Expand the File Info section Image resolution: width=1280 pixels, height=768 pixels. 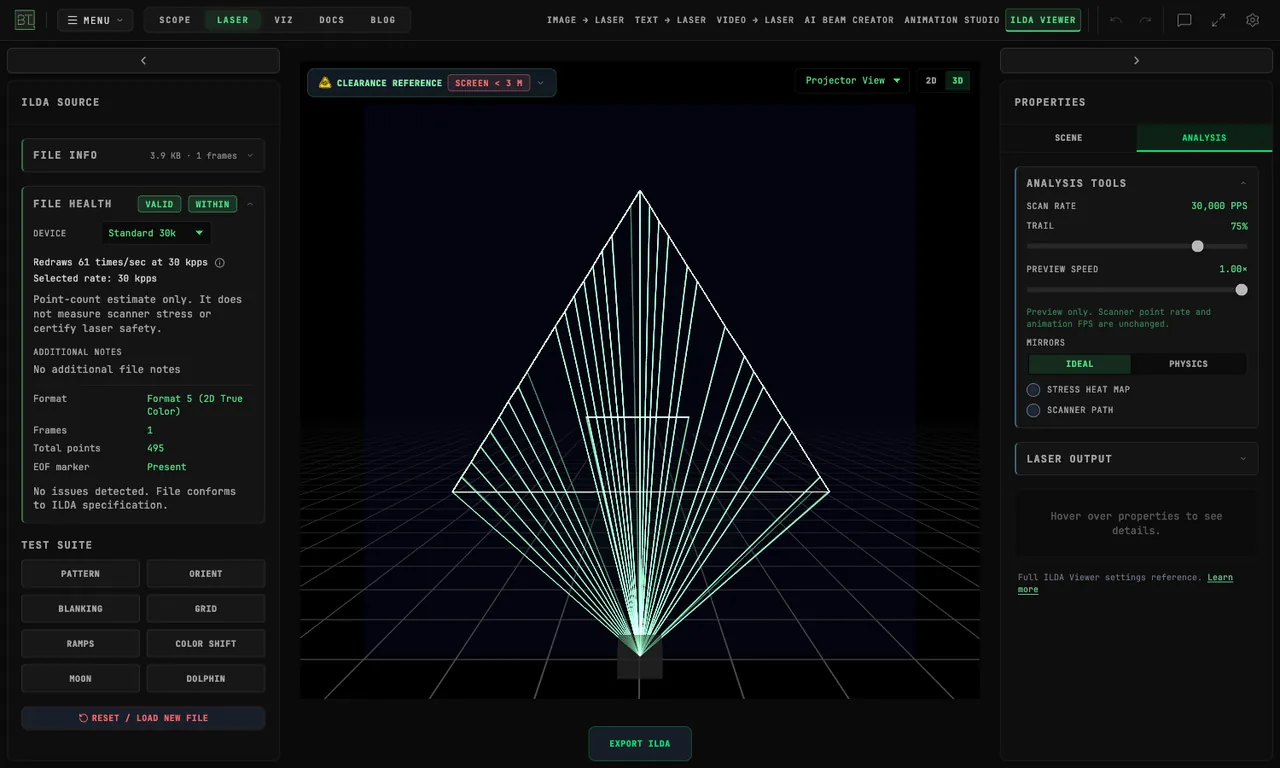143,155
